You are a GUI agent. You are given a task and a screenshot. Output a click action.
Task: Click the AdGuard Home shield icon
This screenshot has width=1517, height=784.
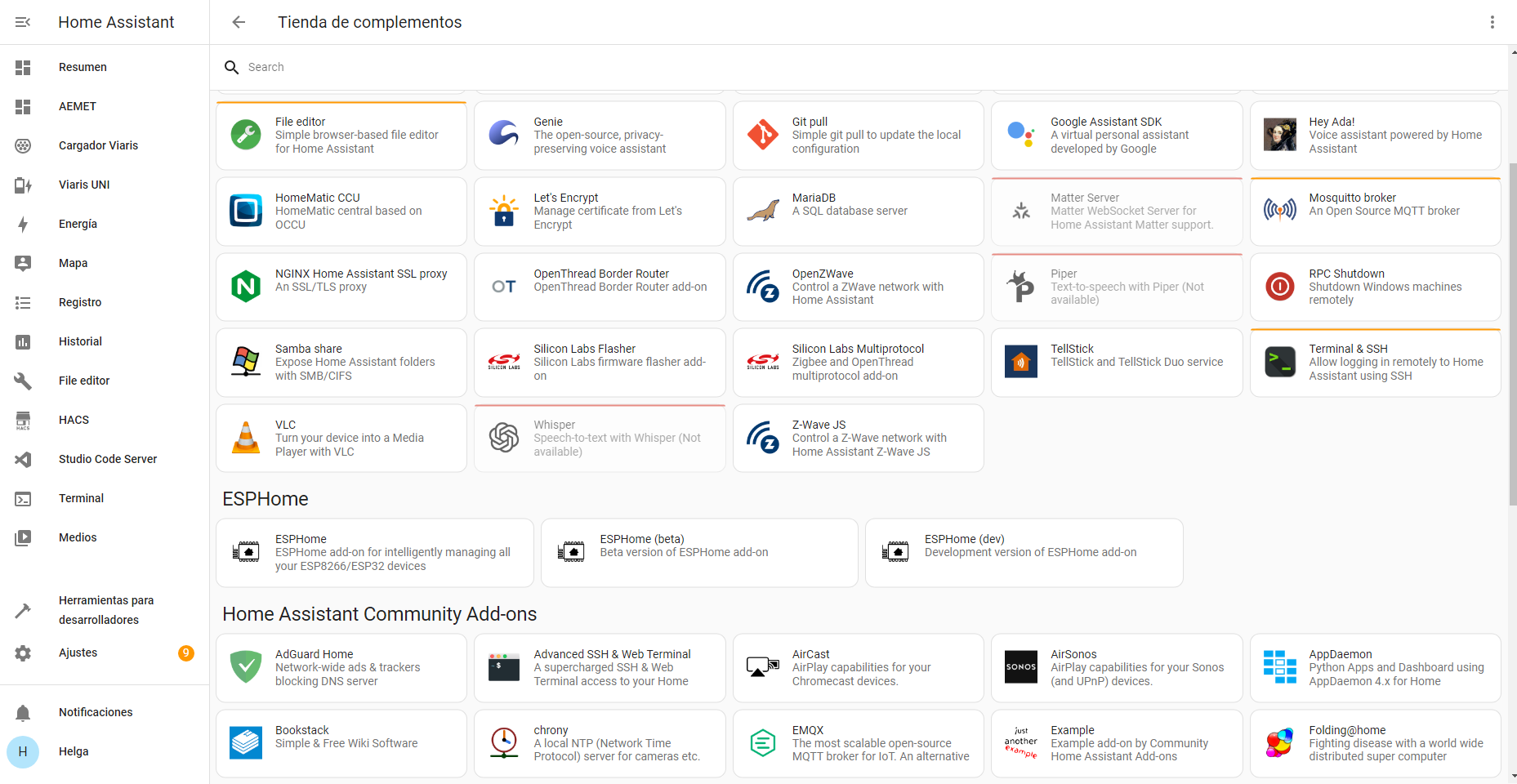tap(246, 667)
